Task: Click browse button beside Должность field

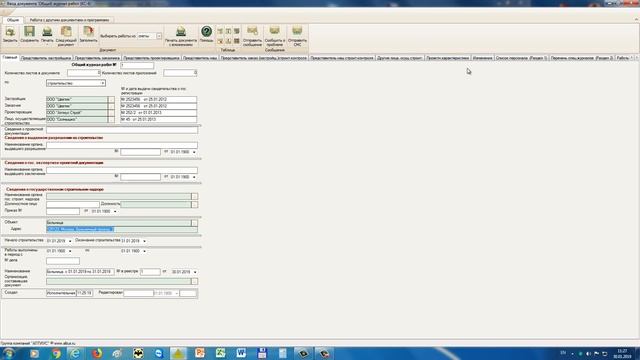Action: coord(194,204)
